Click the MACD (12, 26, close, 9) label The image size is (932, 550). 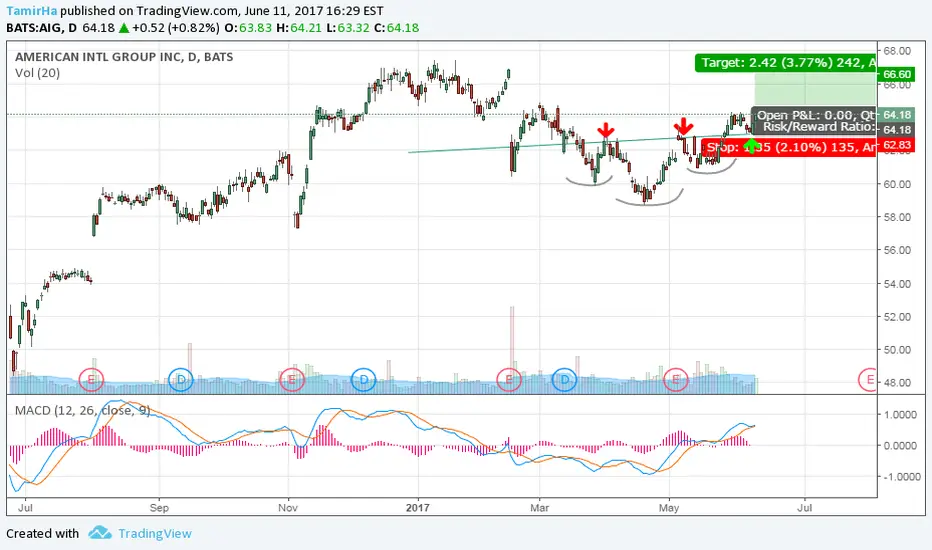(82, 410)
